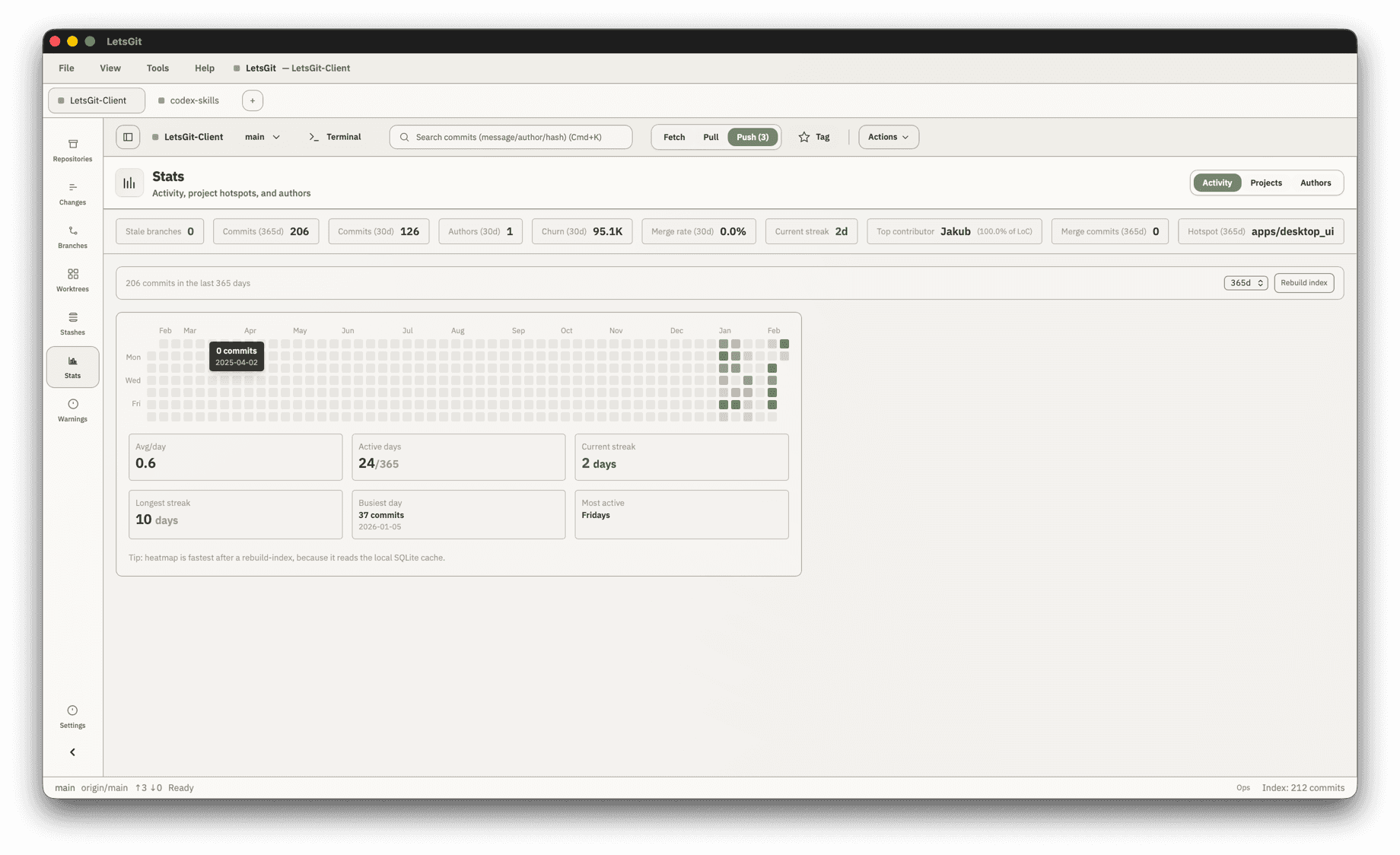This screenshot has width=1400, height=855.
Task: Switch to the Projects stats view
Action: pyautogui.click(x=1266, y=183)
